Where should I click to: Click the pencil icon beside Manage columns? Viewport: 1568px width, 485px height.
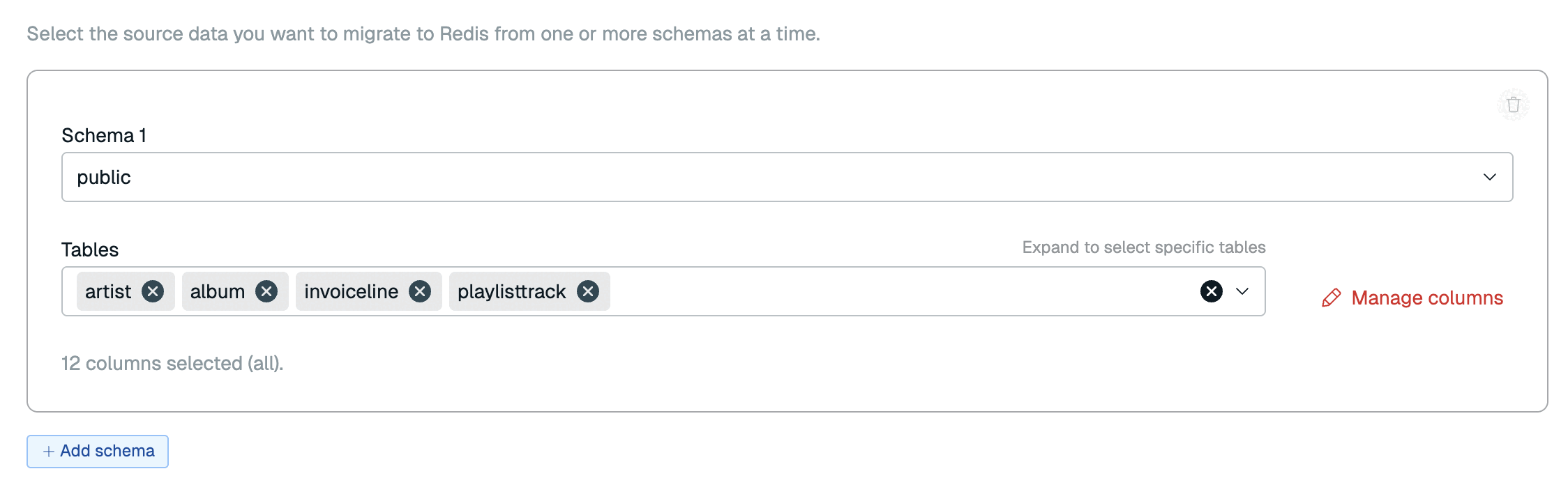[1331, 298]
